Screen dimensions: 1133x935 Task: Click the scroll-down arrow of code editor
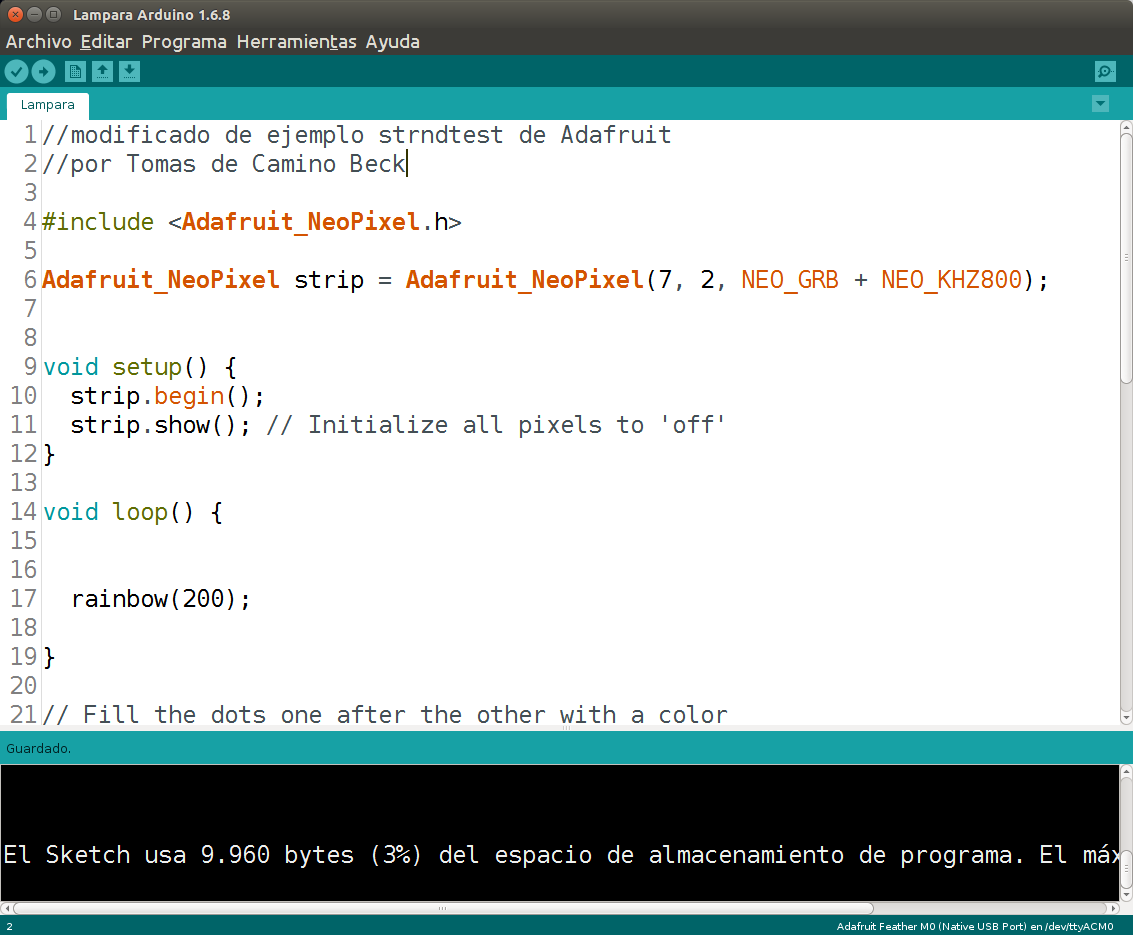[1126, 718]
